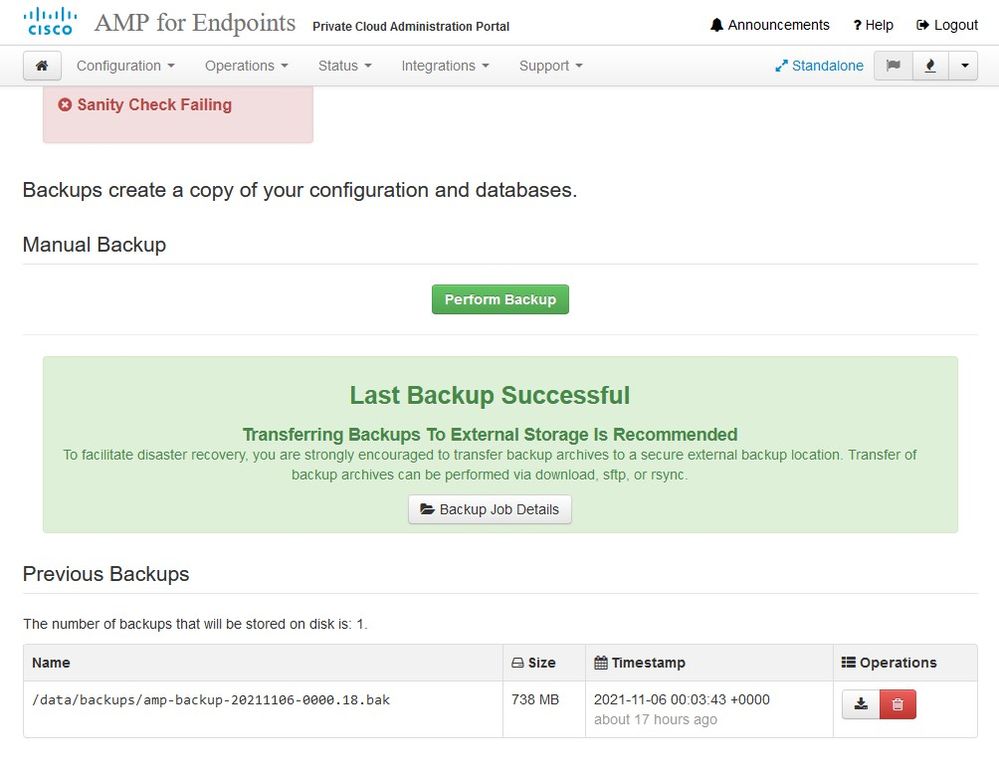The image size is (999, 761).
Task: Click the home icon
Action: (x=41, y=65)
